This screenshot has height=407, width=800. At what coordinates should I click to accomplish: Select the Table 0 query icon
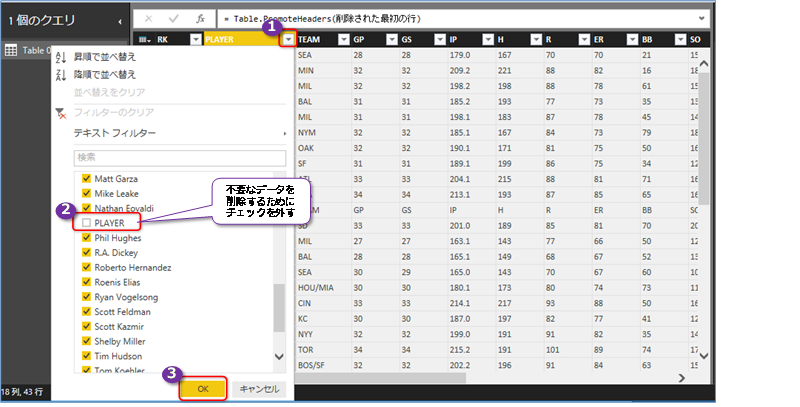click(11, 50)
